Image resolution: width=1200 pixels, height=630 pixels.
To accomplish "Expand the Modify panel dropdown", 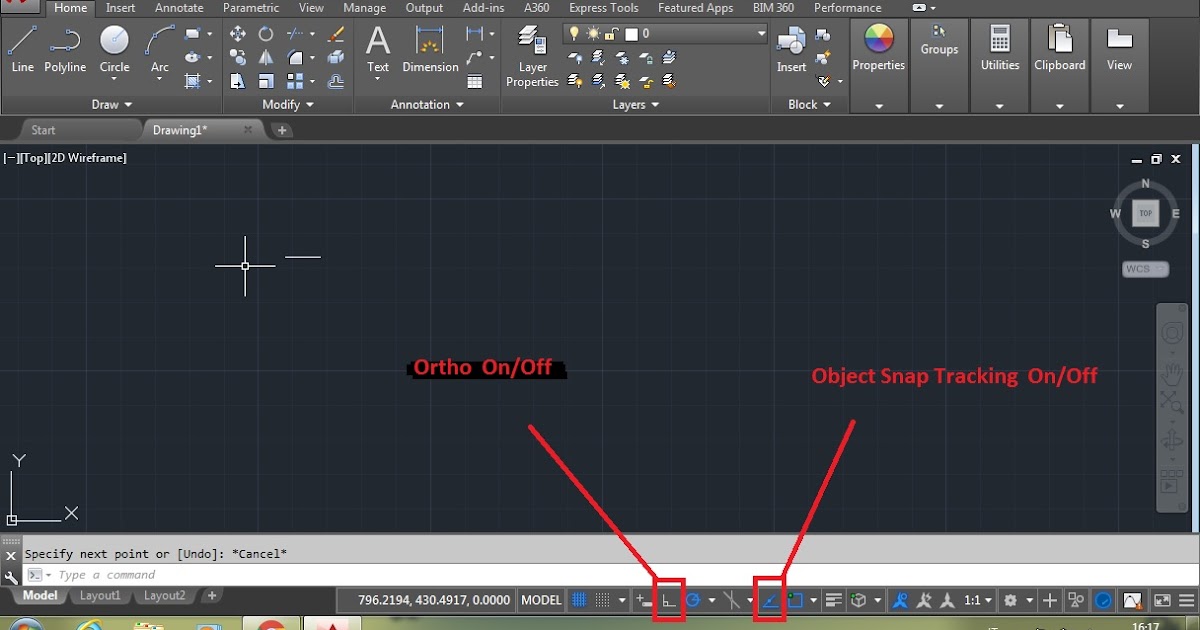I will [x=287, y=104].
